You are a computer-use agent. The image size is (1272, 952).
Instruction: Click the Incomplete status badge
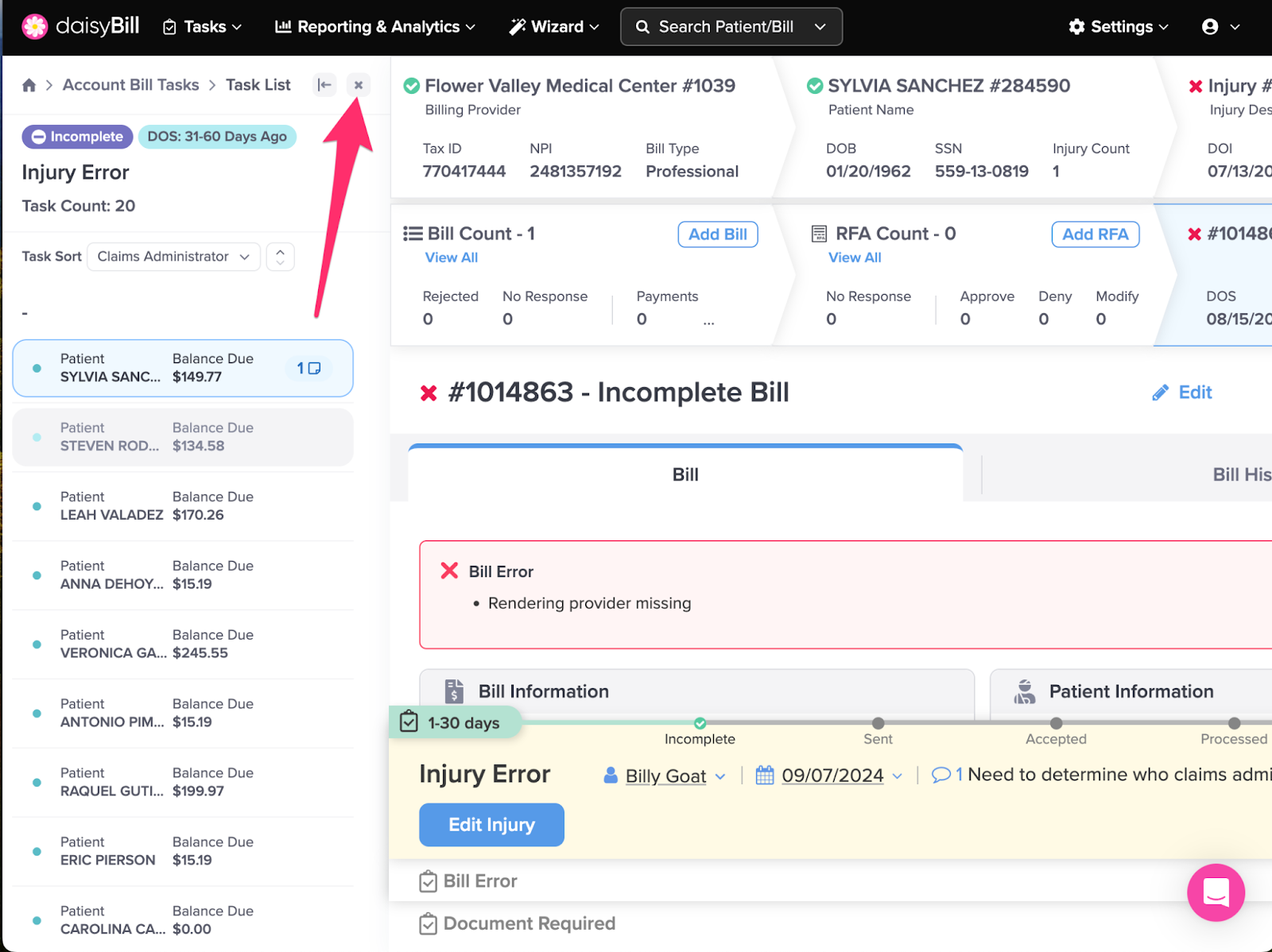point(77,137)
